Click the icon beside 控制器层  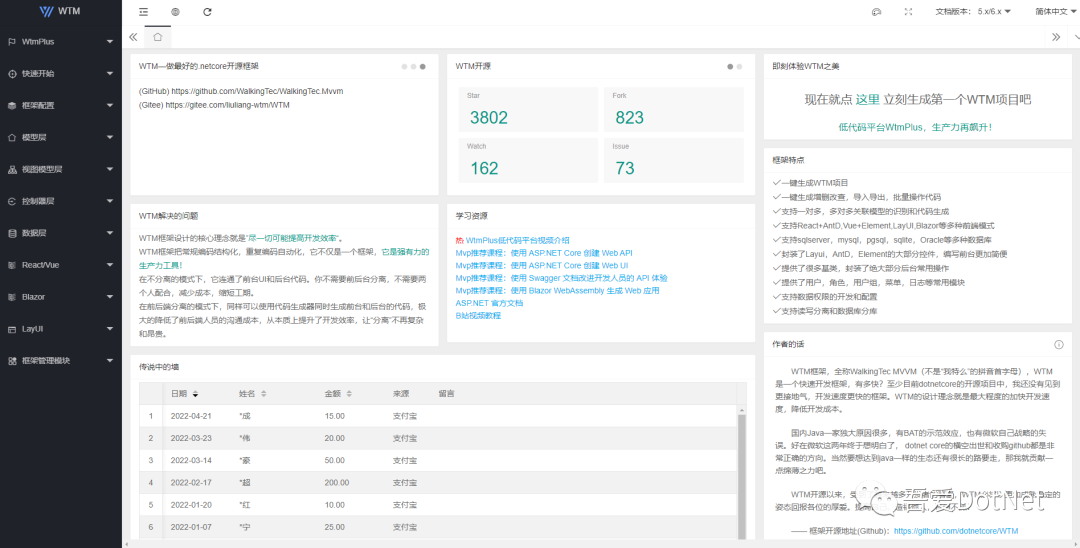pyautogui.click(x=12, y=201)
